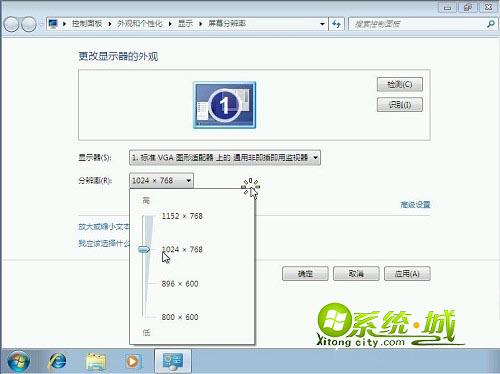Restore down the Control Panel window

468,7
